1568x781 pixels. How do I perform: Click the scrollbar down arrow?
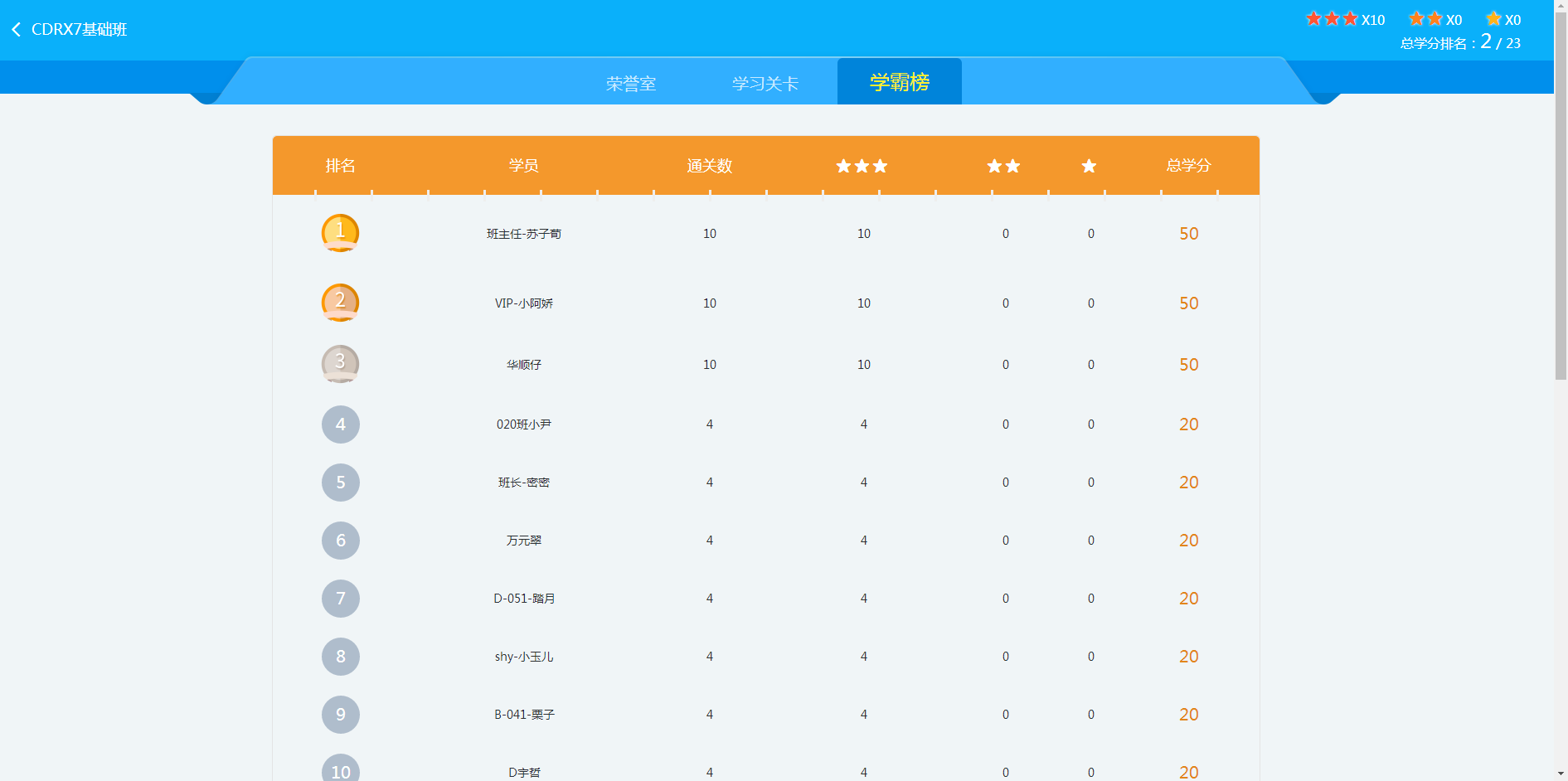pyautogui.click(x=1561, y=774)
